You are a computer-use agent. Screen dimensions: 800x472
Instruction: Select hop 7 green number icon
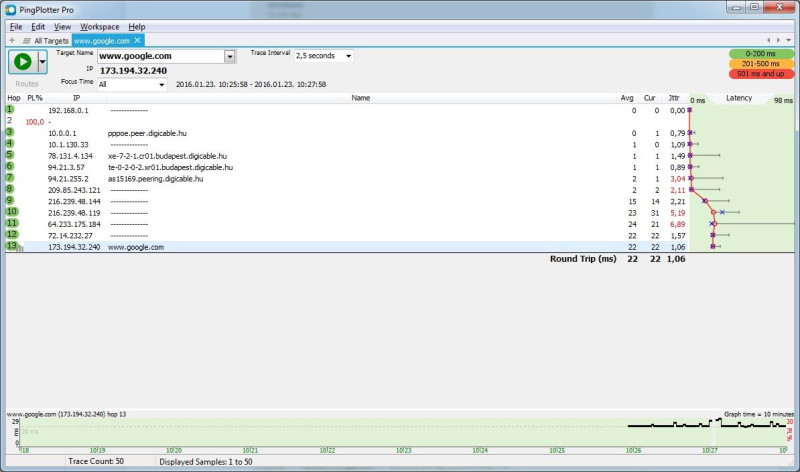click(x=10, y=178)
